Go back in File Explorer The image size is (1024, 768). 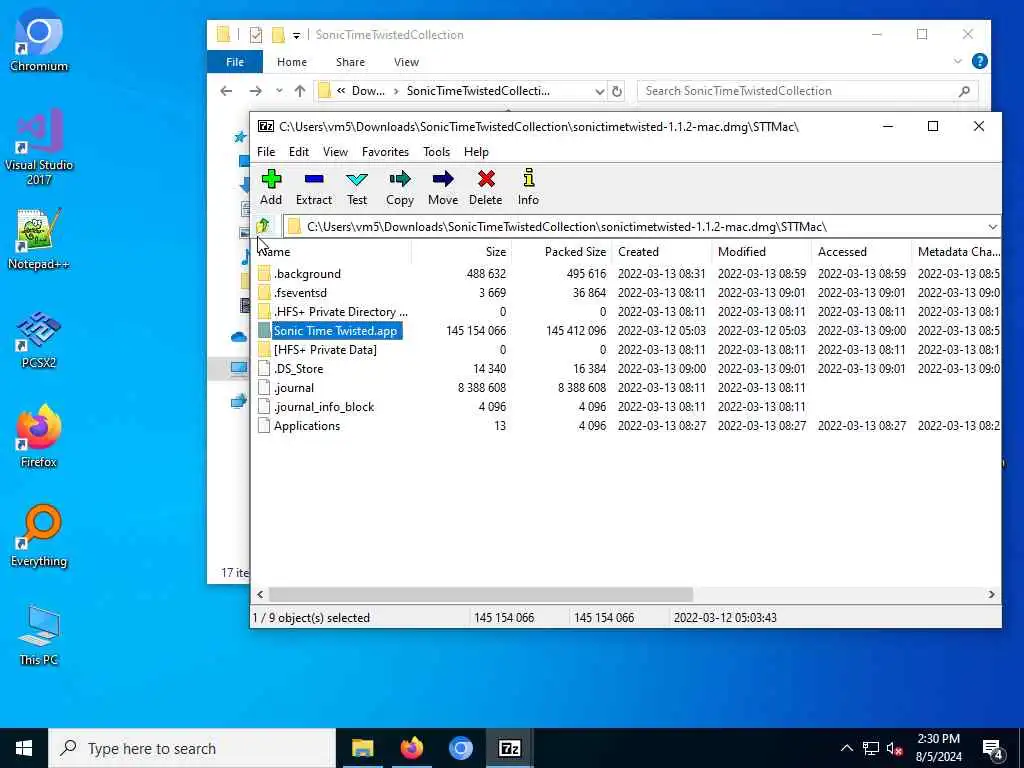pos(226,91)
